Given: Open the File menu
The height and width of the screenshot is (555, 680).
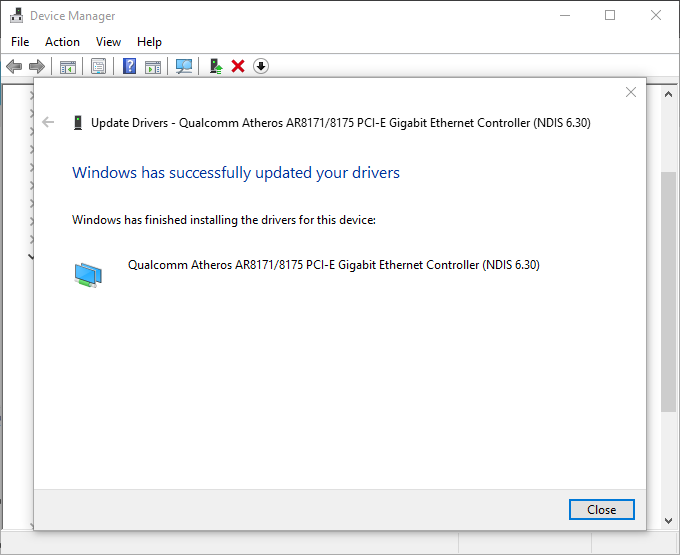Looking at the screenshot, I should click(x=20, y=42).
